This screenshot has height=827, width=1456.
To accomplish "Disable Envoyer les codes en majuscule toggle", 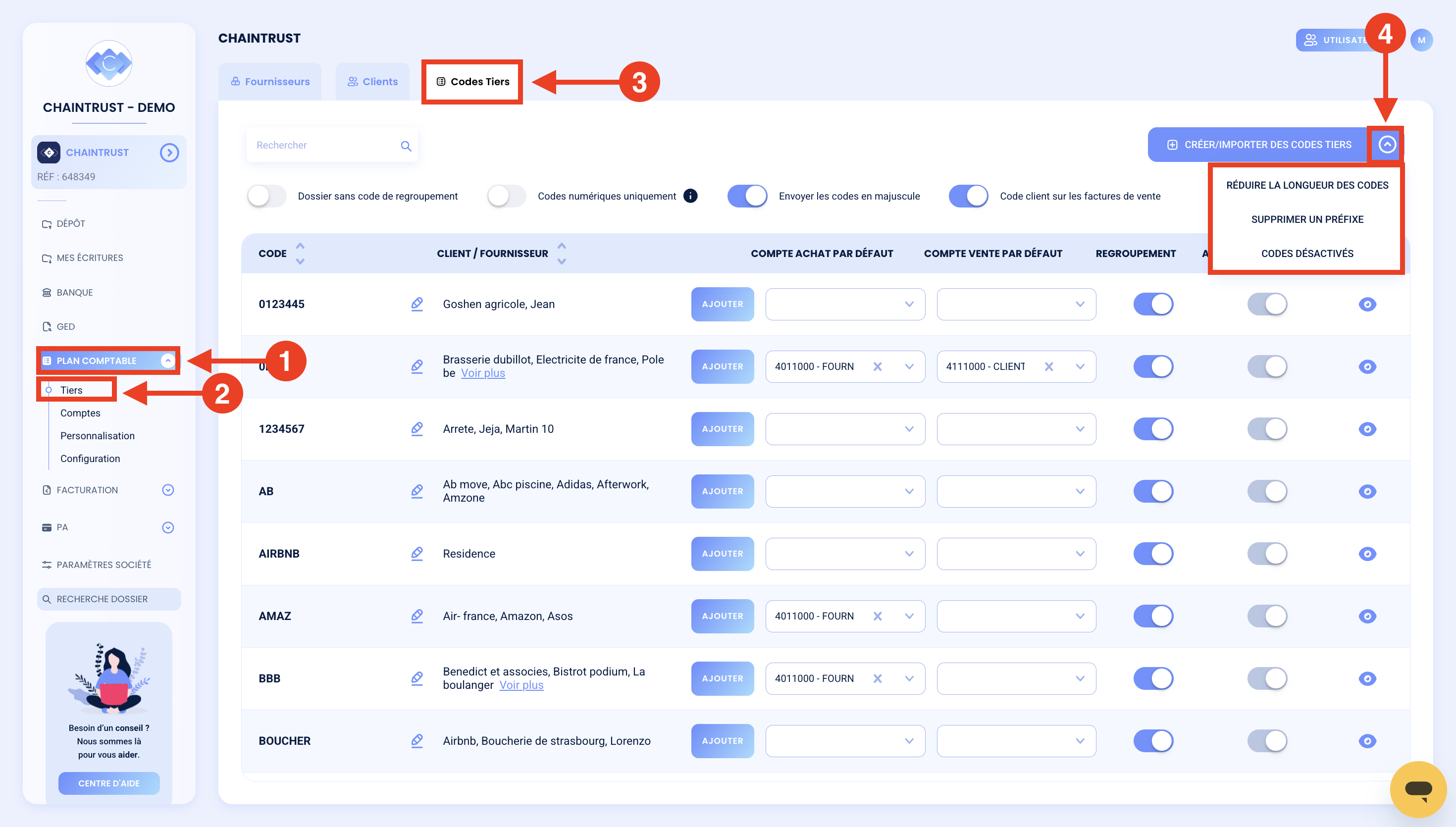I will [x=747, y=196].
